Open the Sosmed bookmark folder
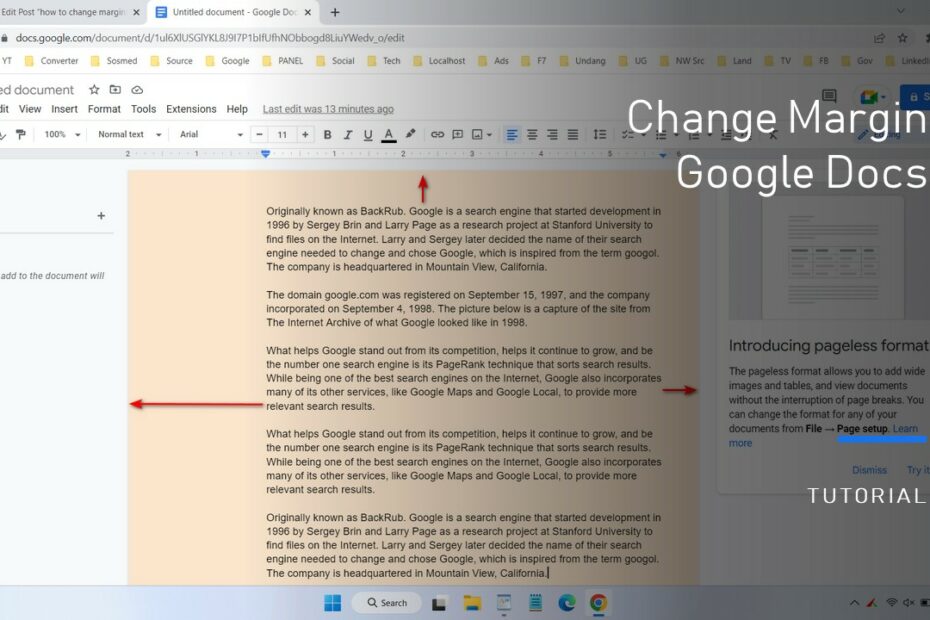Screen dimensions: 930x620 click(114, 61)
